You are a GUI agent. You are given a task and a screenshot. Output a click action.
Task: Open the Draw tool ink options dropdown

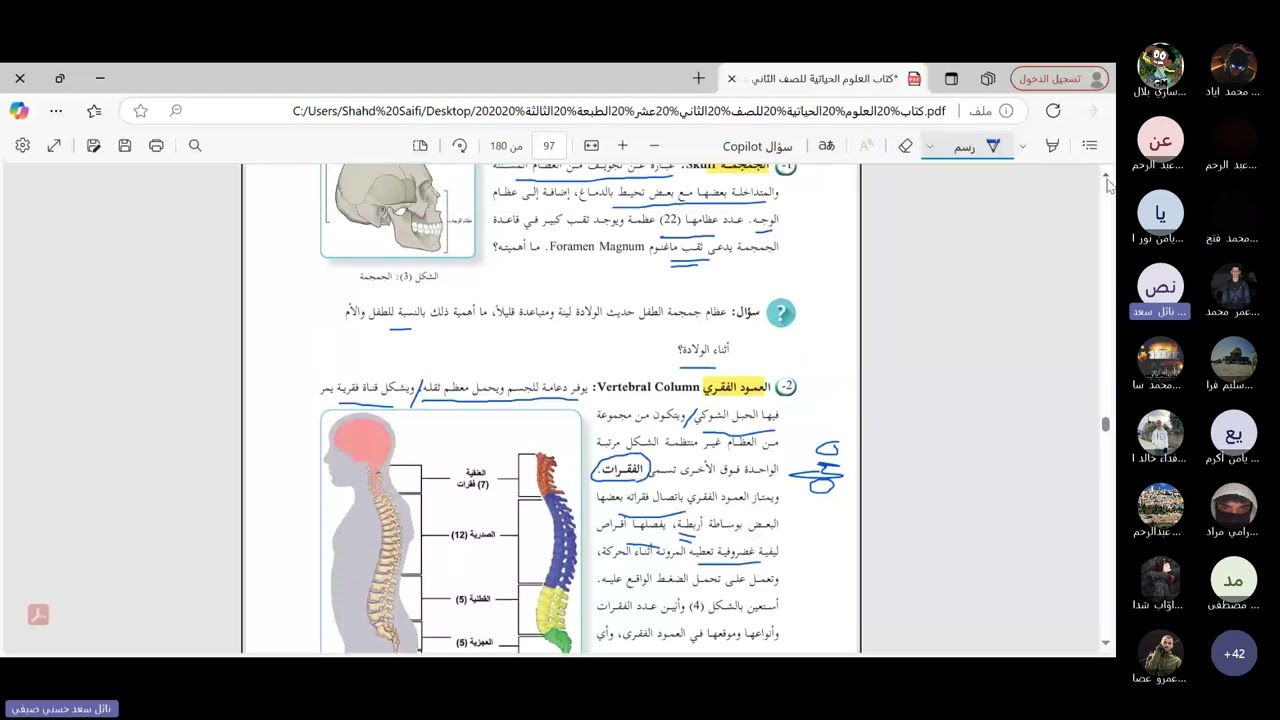(x=929, y=146)
